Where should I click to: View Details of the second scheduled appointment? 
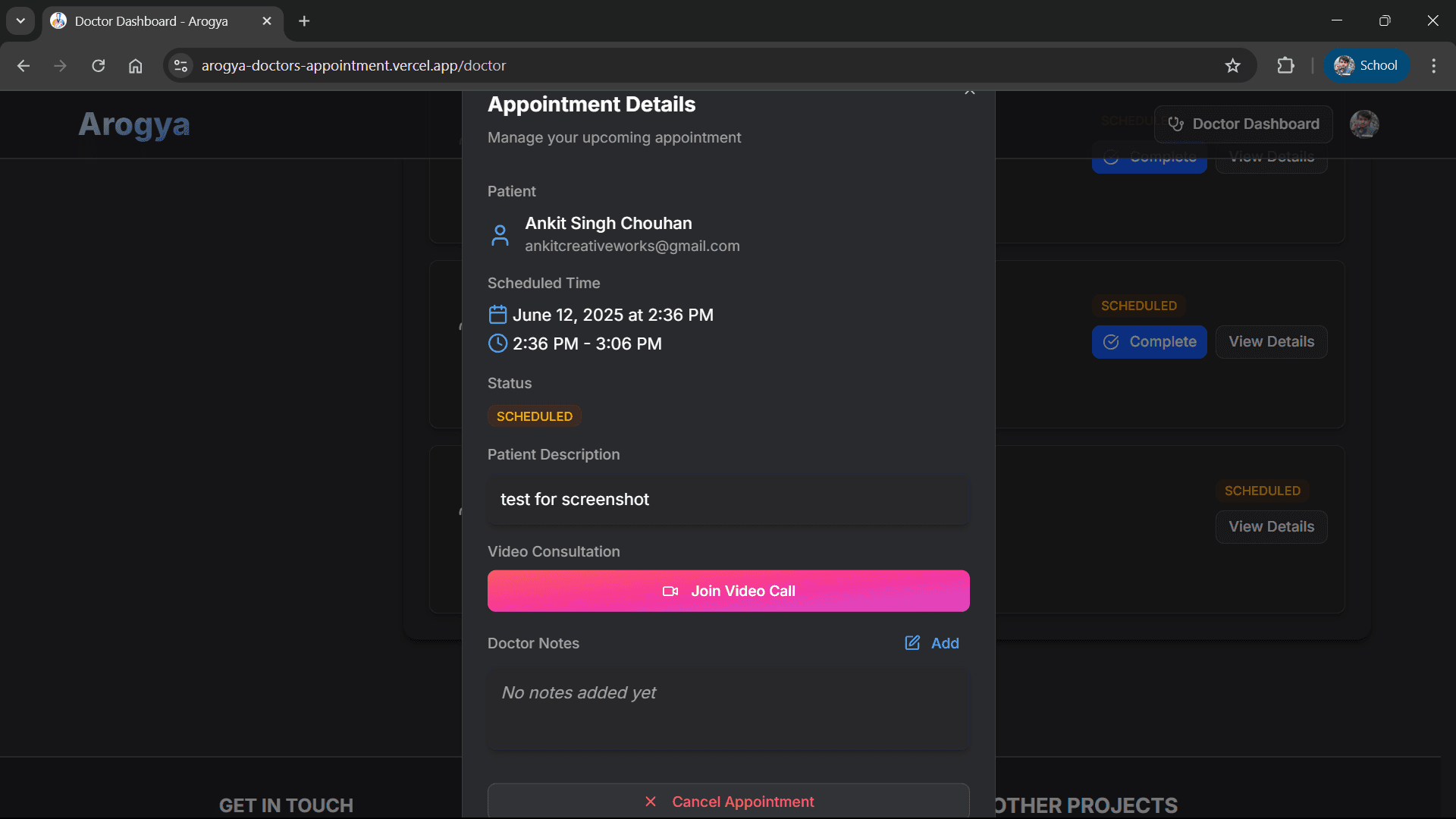[1271, 342]
